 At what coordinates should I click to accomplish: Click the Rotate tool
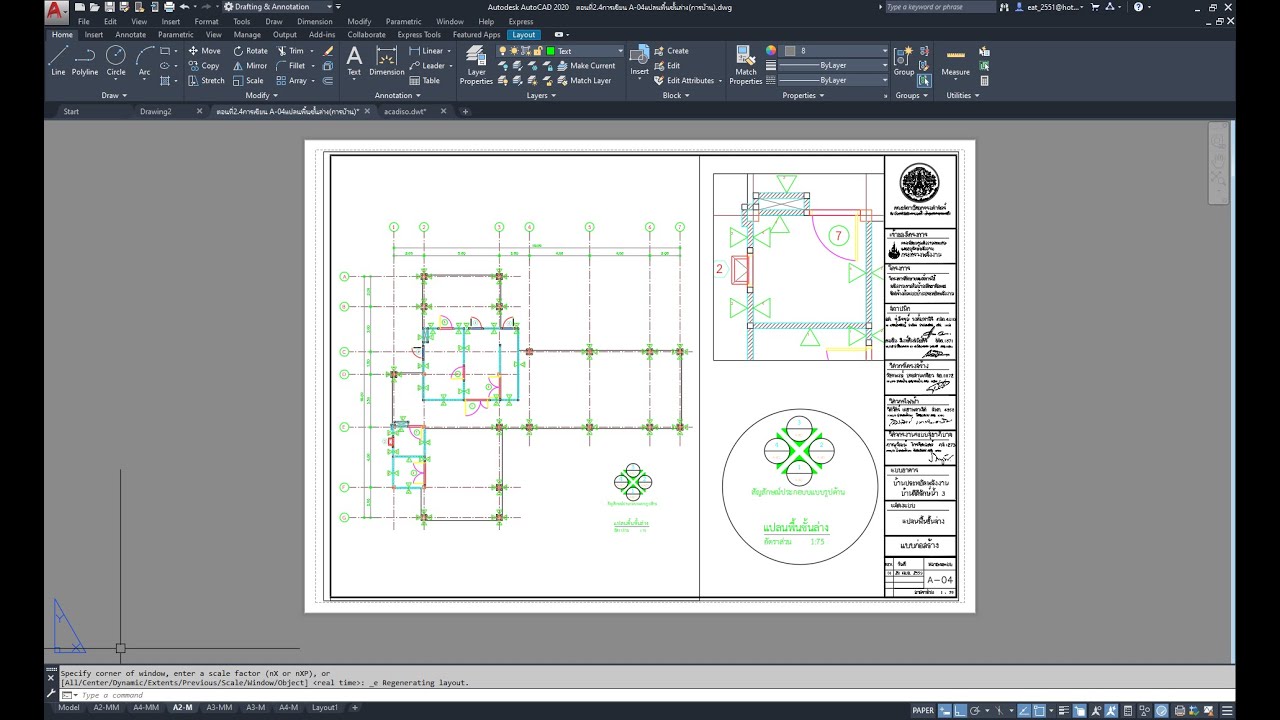pos(250,51)
